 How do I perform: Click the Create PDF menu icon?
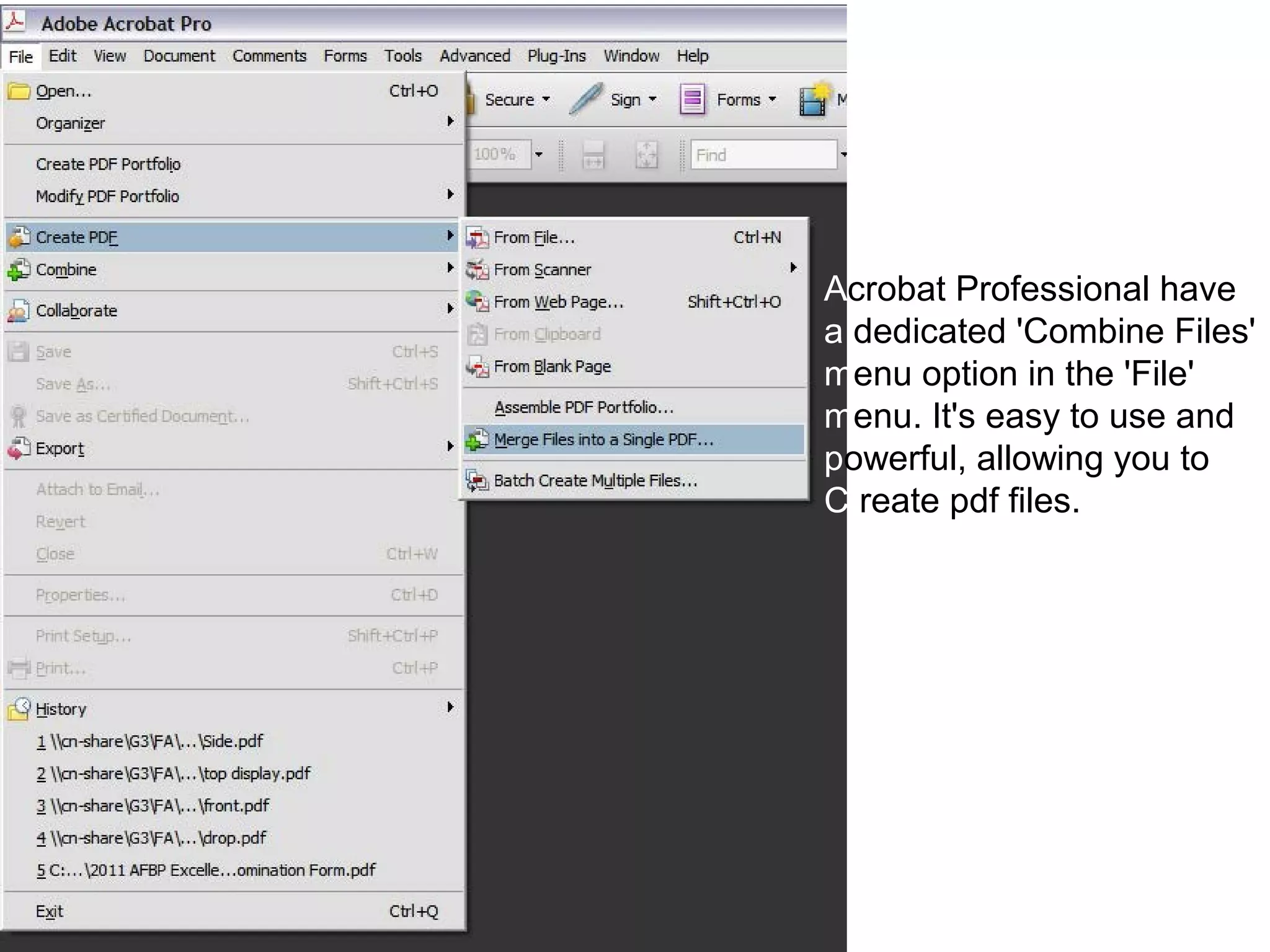[x=19, y=237]
